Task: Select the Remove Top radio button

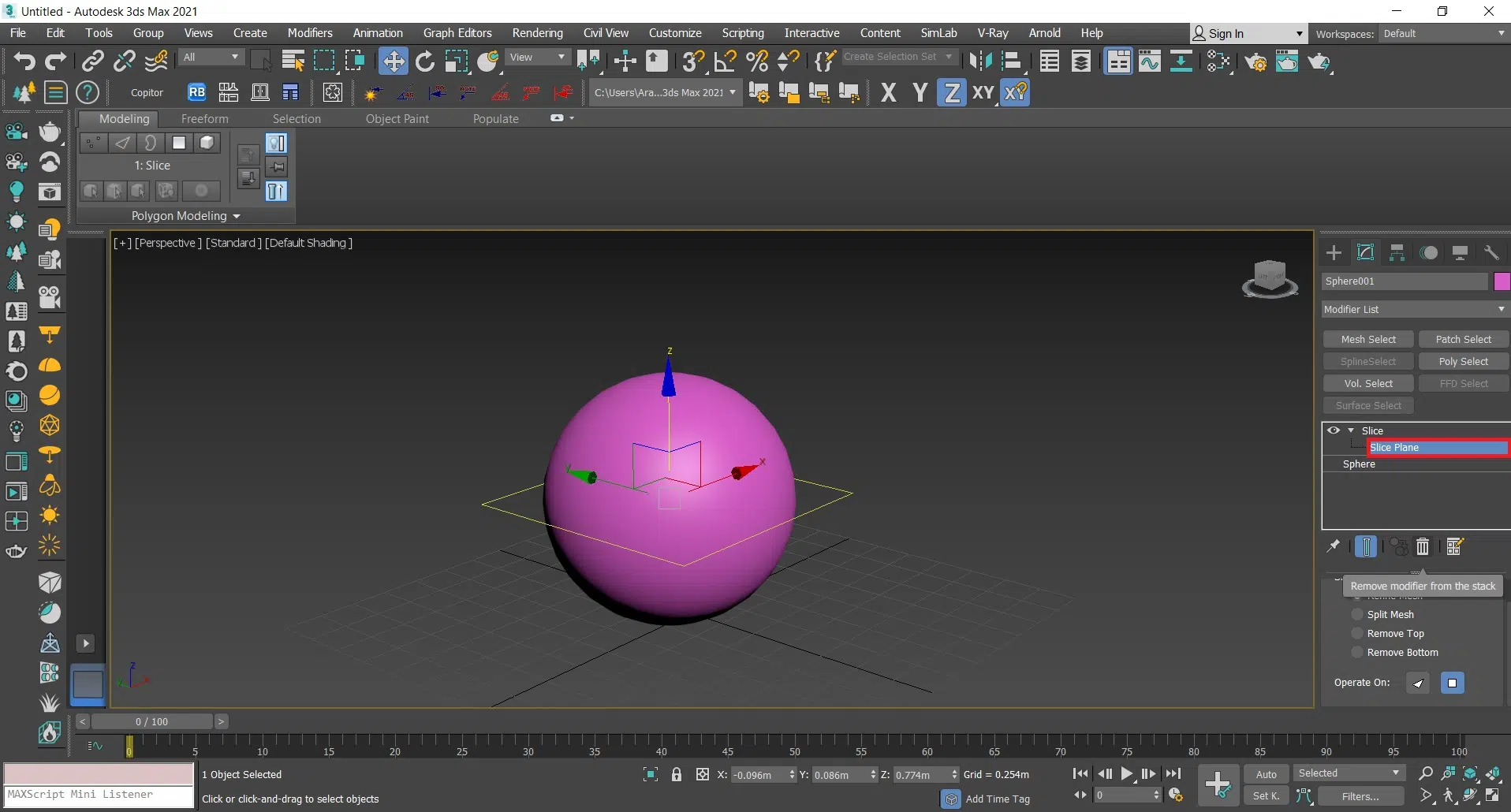Action: point(1357,634)
